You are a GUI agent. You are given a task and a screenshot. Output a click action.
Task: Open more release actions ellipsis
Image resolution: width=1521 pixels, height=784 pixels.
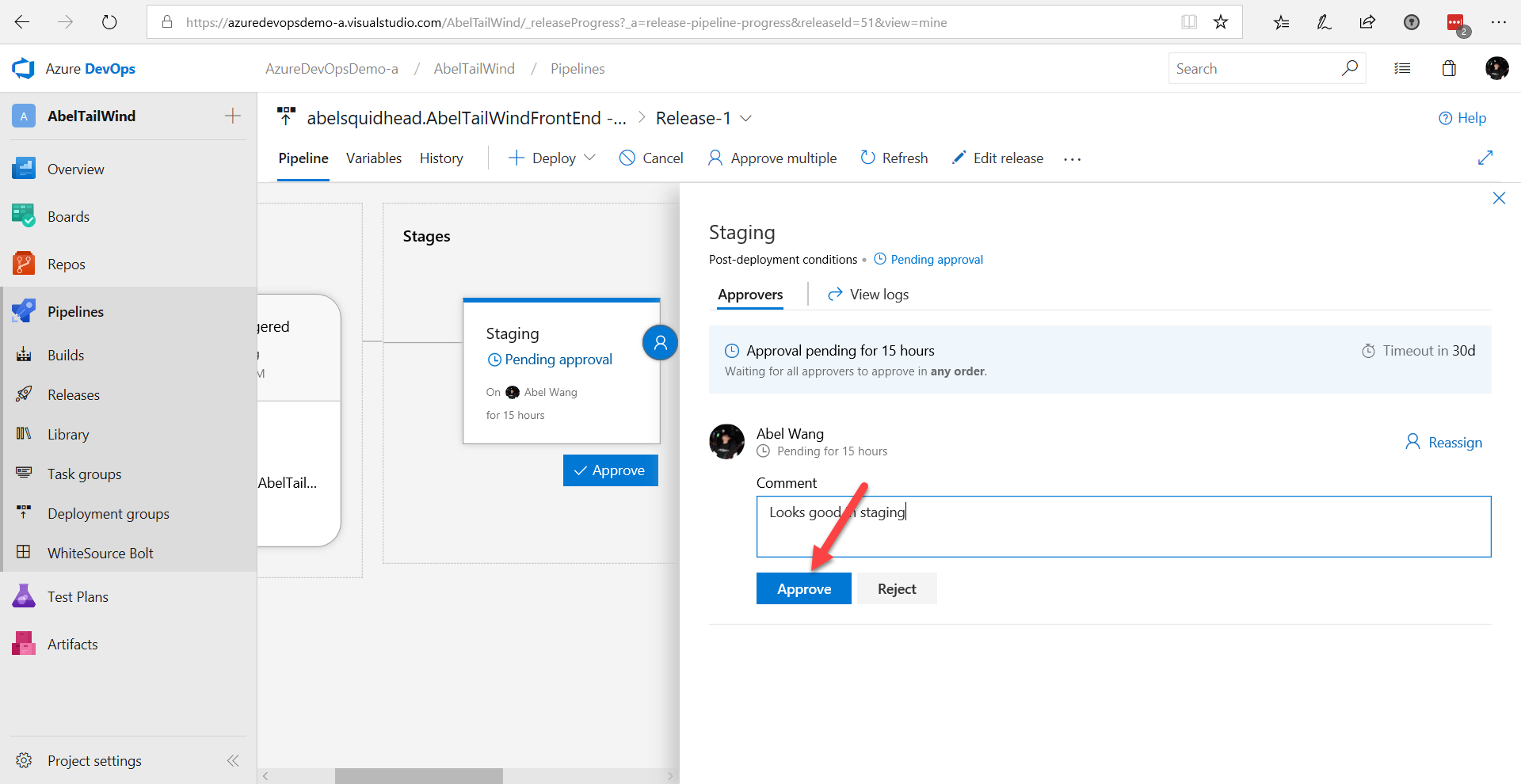(1072, 158)
